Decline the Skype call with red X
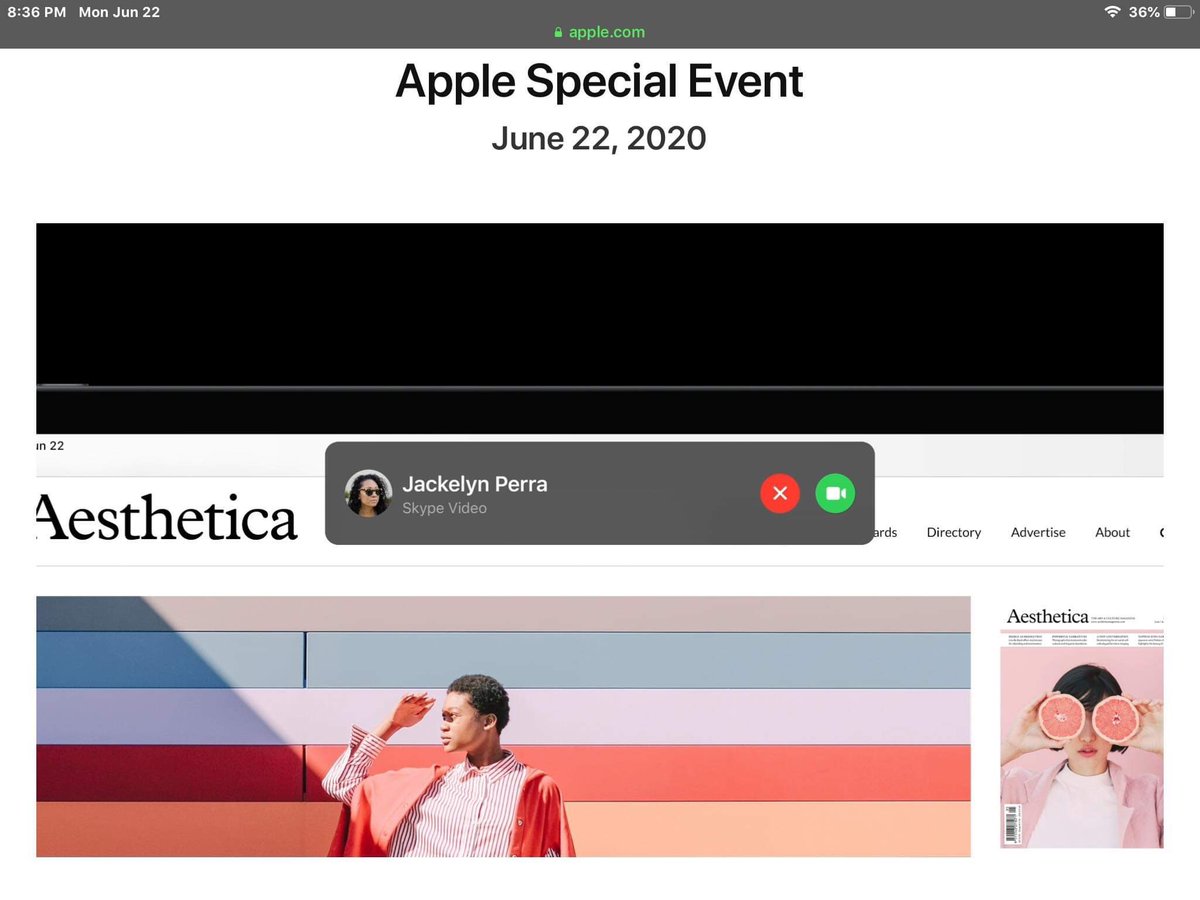The image size is (1200, 900). 780,493
